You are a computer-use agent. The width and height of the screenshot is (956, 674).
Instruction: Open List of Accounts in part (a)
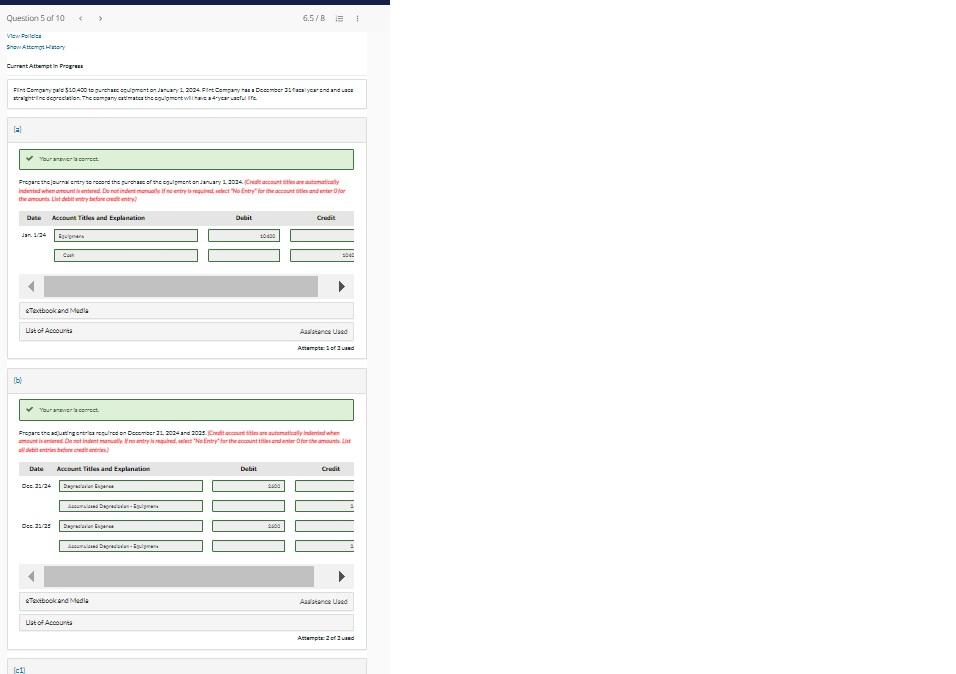pos(48,330)
